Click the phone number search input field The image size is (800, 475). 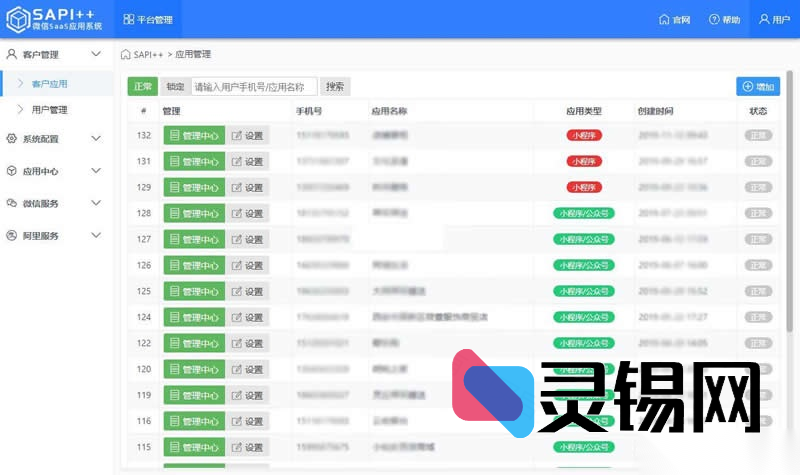254,87
